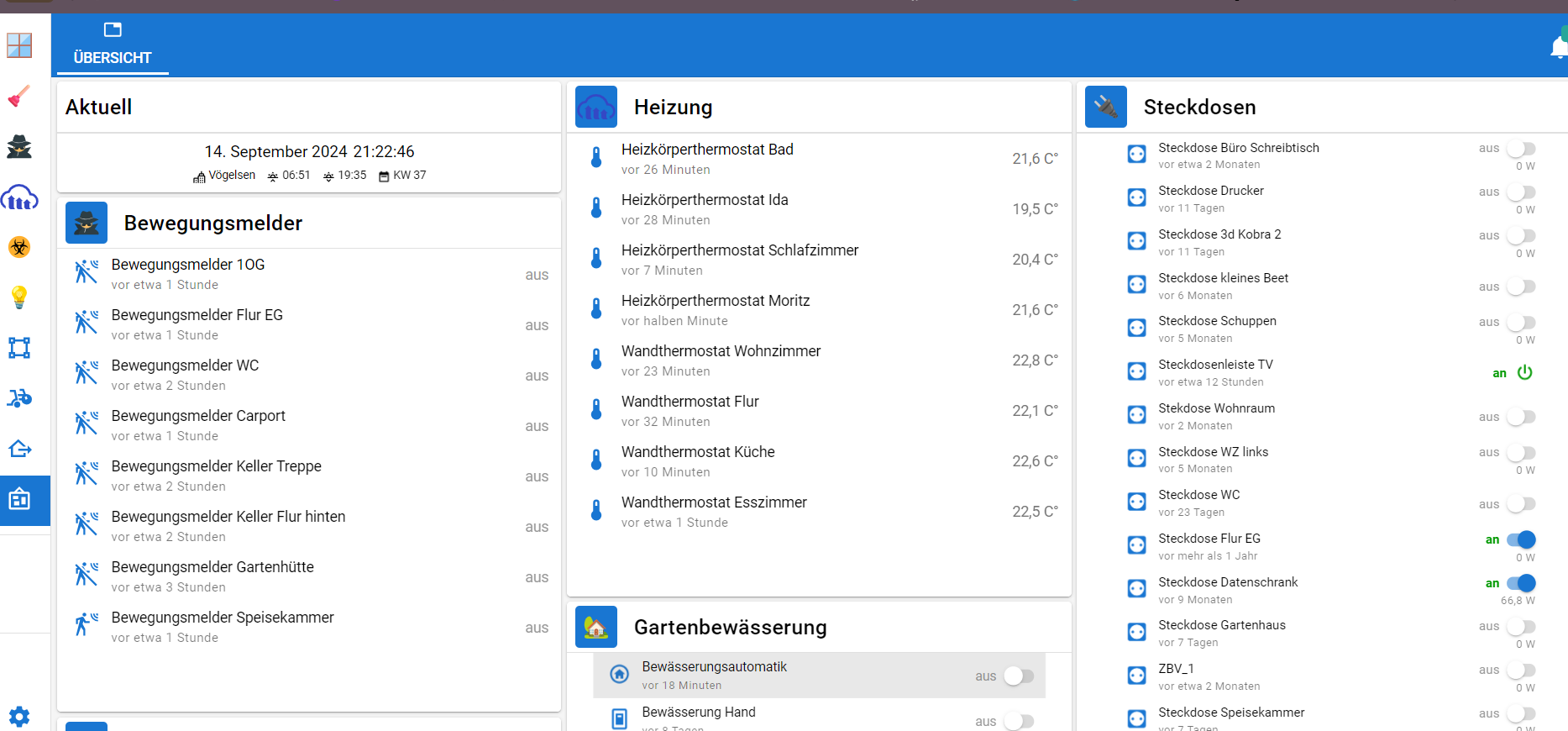Open the light bulb sidebar icon

click(x=19, y=297)
